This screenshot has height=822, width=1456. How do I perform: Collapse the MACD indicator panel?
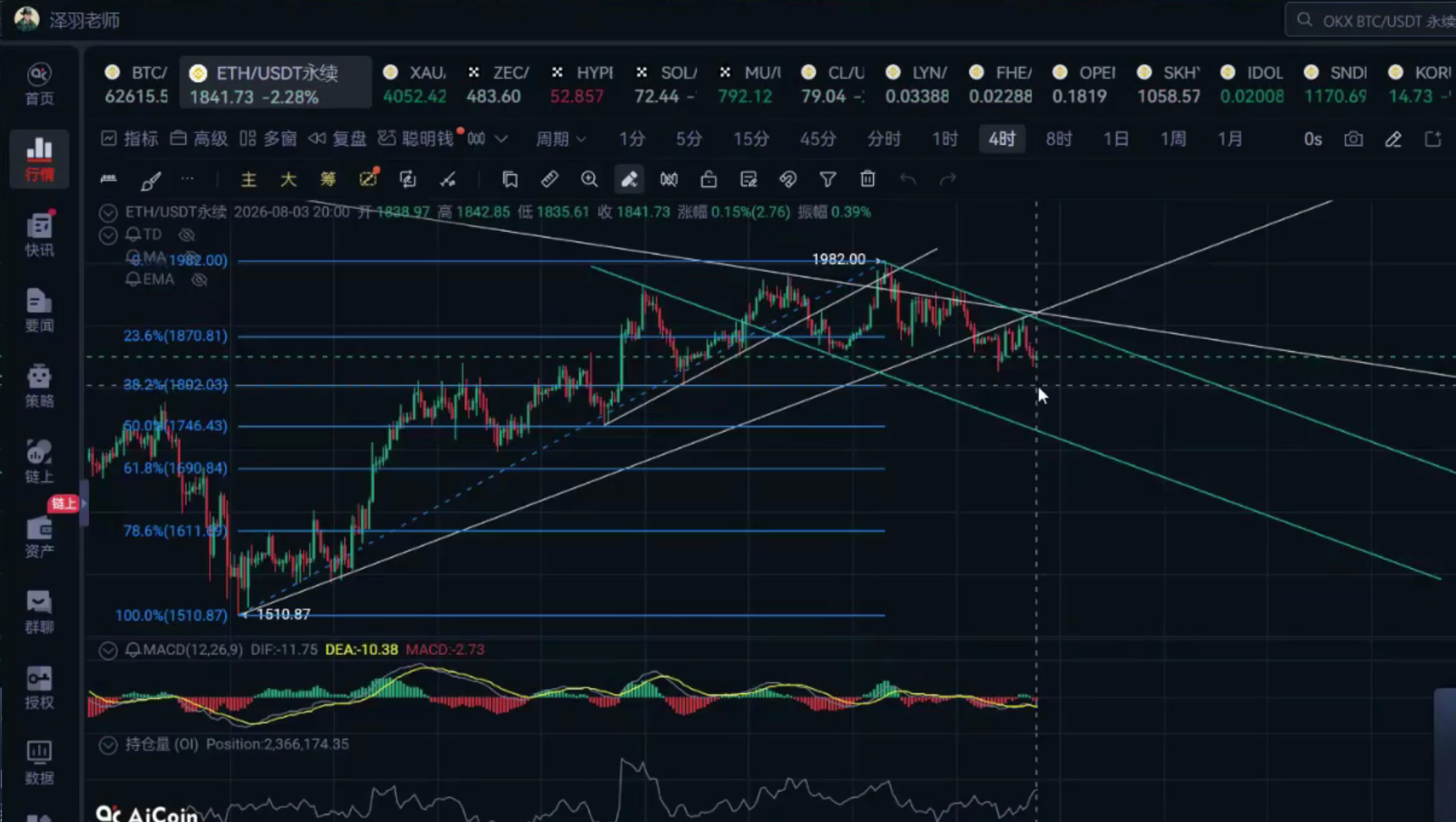pos(108,651)
